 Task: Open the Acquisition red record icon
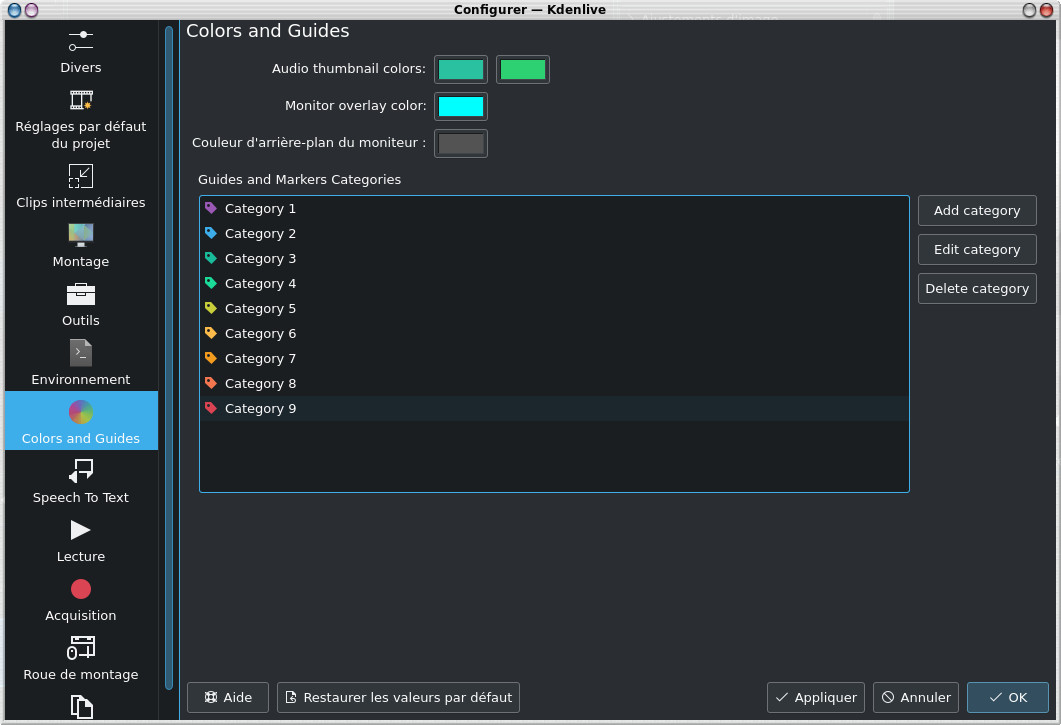(x=81, y=589)
